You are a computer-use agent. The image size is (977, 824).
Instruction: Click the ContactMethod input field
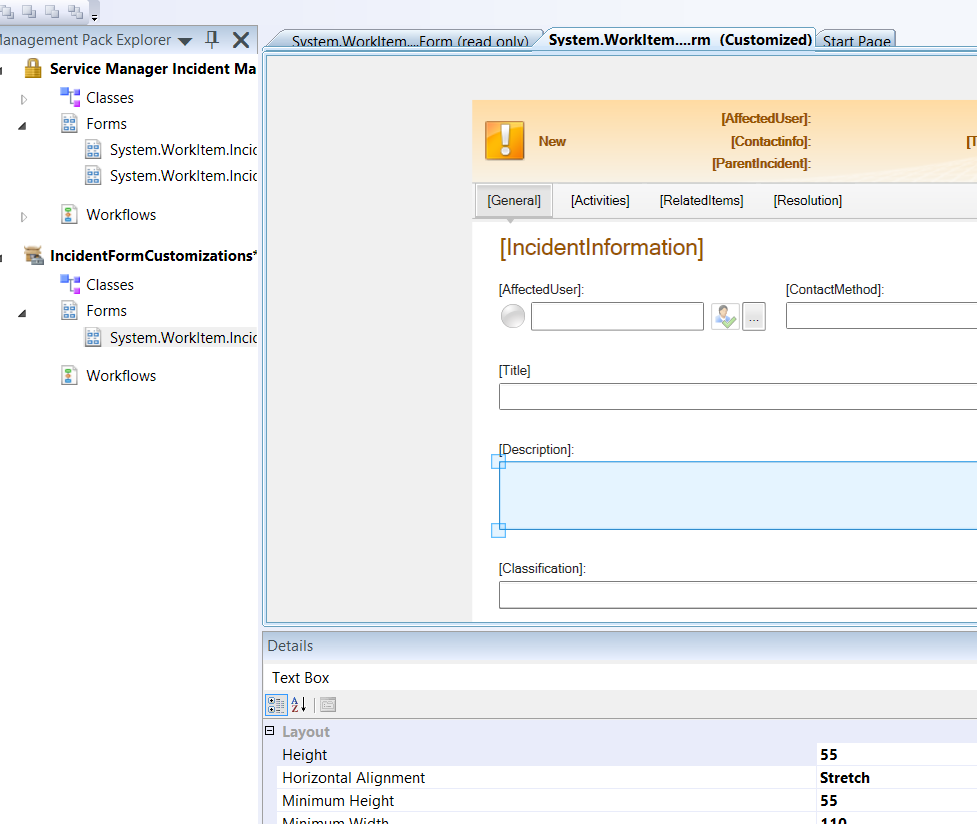881,315
